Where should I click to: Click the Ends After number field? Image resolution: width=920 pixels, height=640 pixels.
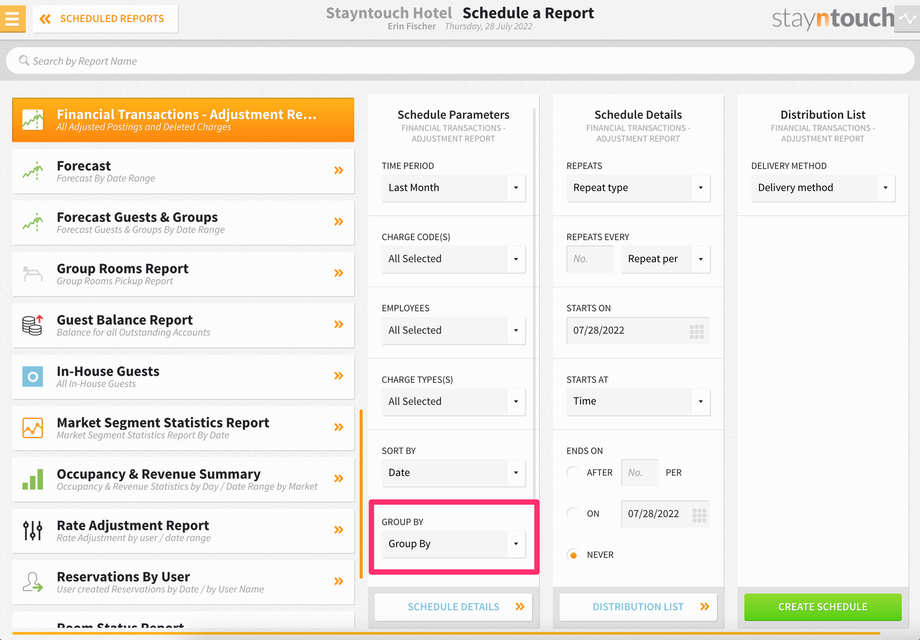640,473
